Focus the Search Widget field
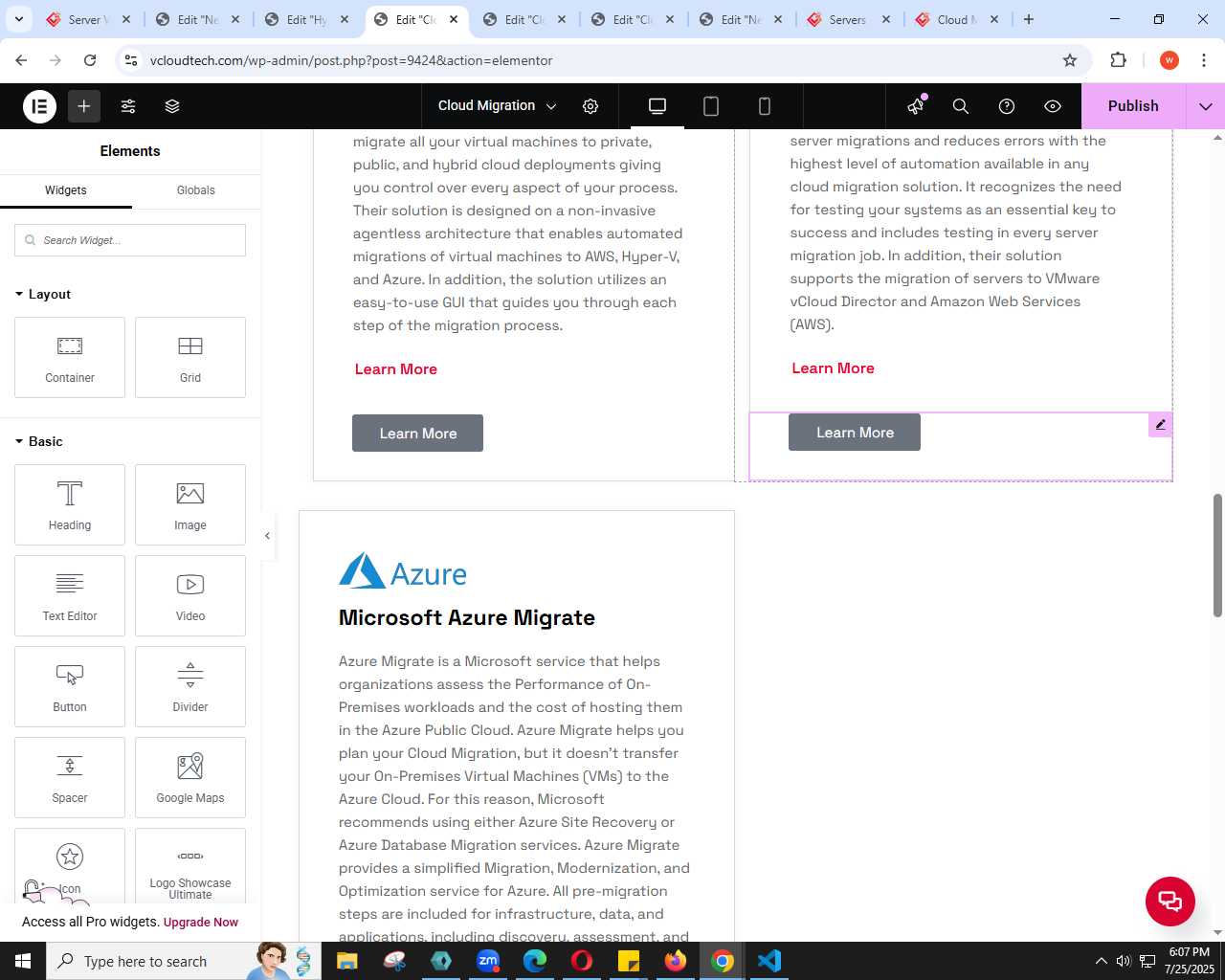The height and width of the screenshot is (980, 1225). point(130,240)
